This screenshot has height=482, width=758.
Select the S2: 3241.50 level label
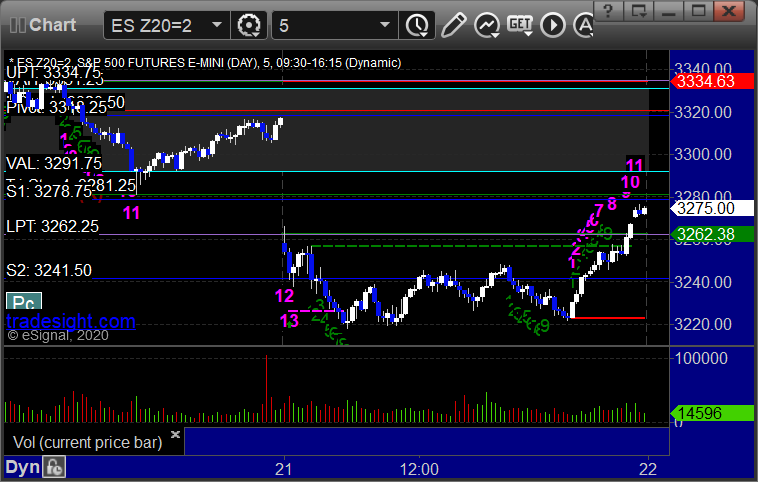[x=49, y=270]
